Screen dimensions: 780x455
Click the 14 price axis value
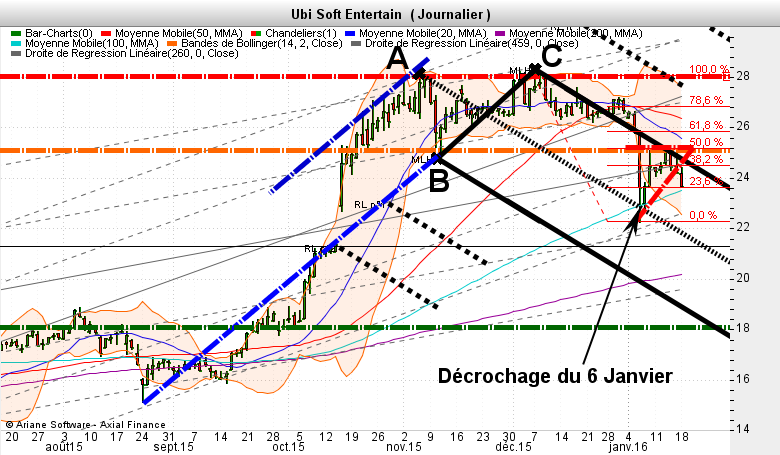(x=743, y=429)
